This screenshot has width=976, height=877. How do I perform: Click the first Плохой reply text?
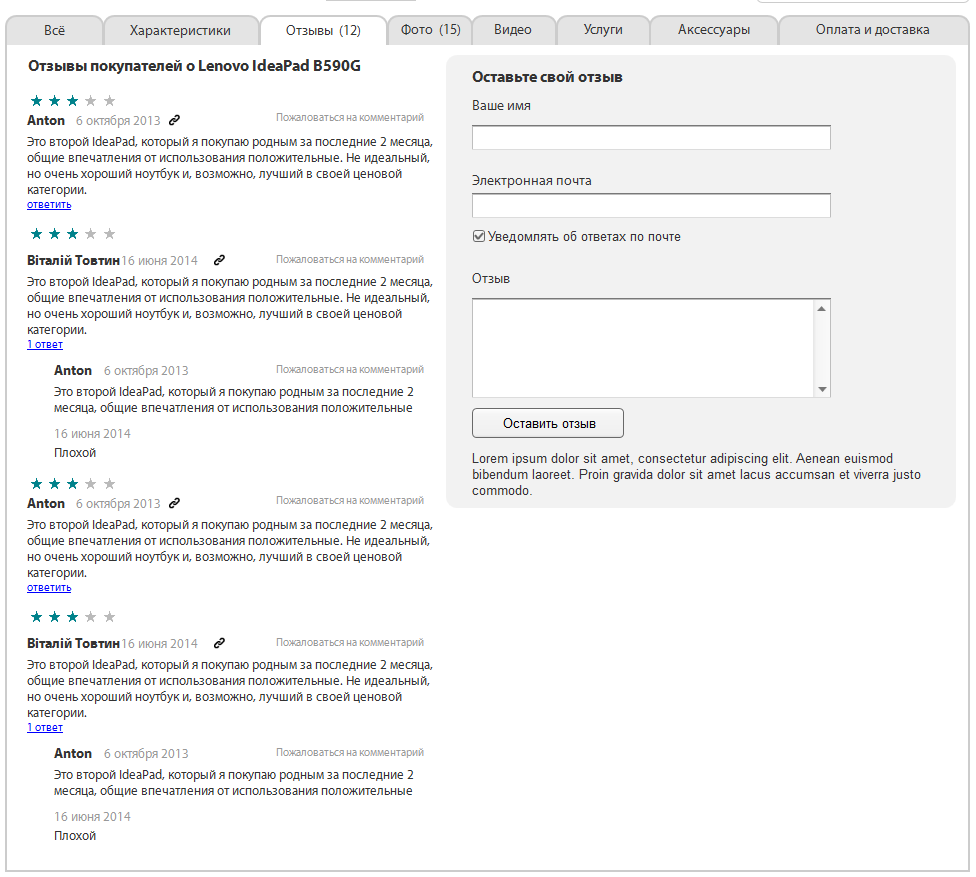(75, 453)
